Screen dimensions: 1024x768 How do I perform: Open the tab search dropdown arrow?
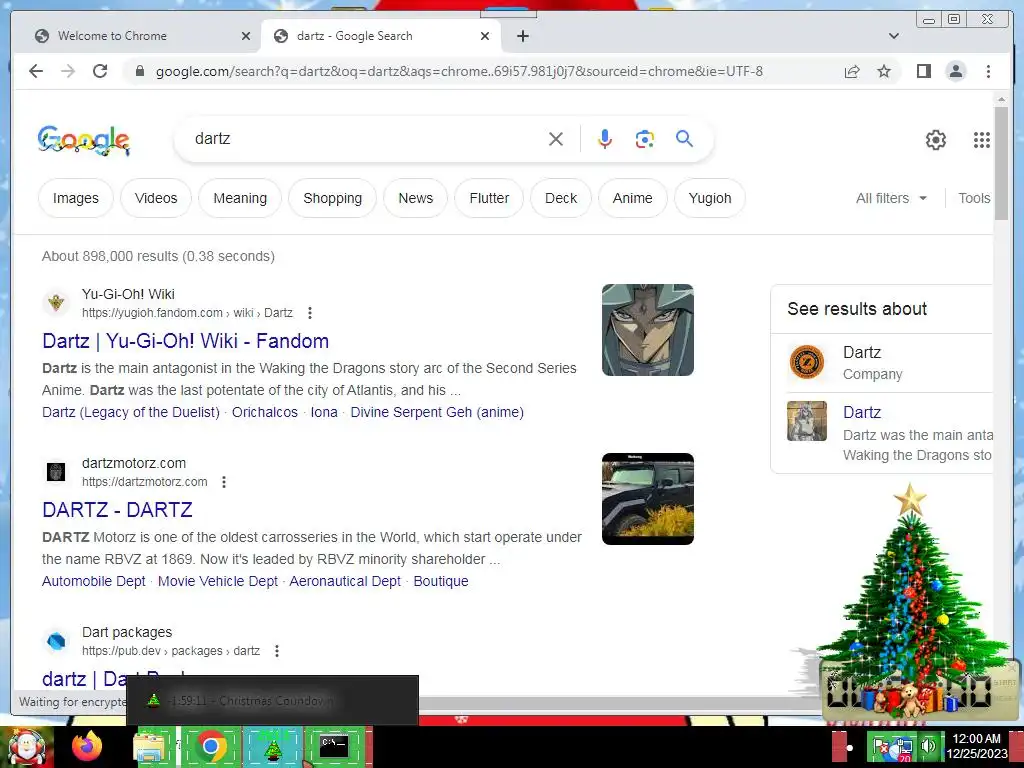(x=894, y=36)
